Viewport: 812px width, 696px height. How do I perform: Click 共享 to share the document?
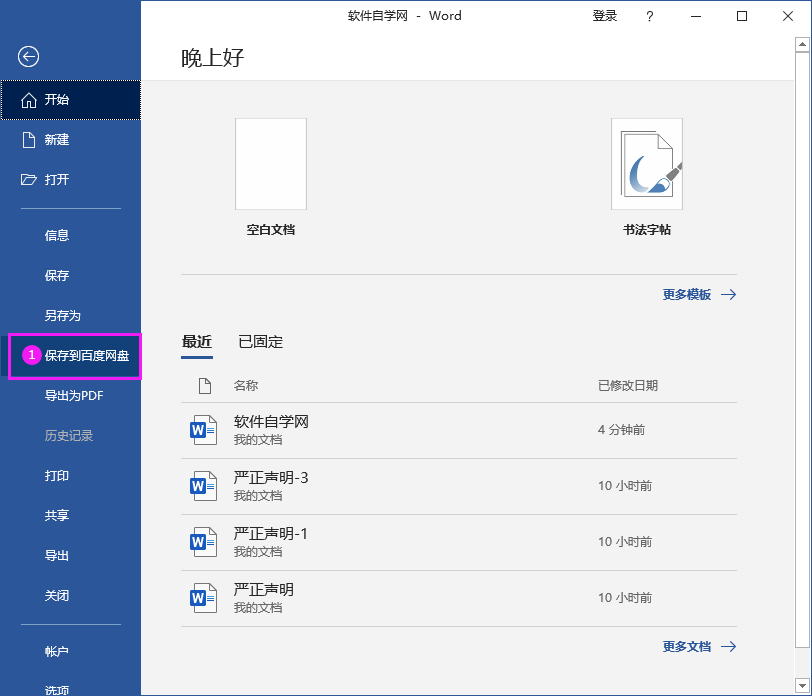pos(57,515)
